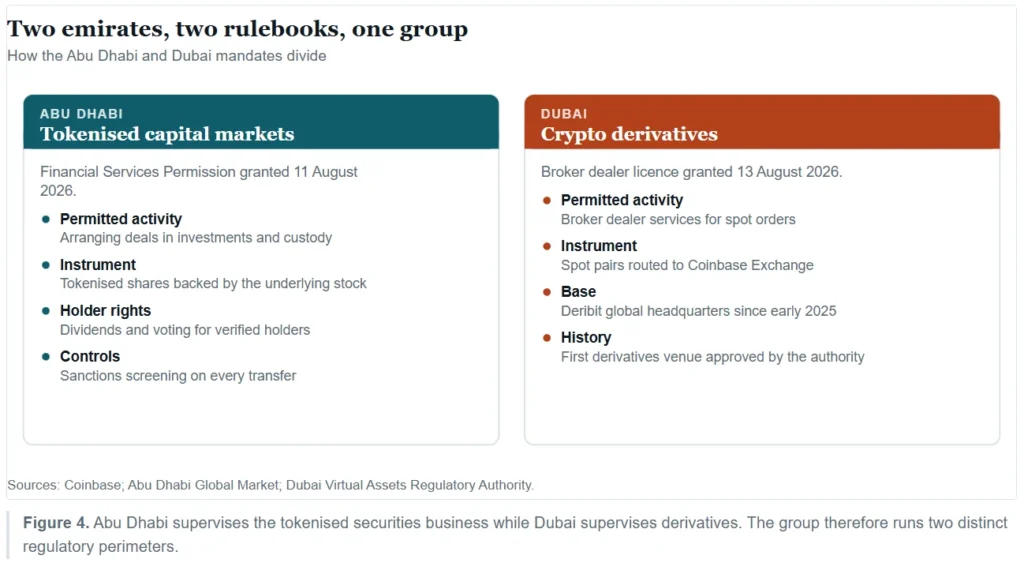1024x574 pixels.
Task: Click the orange bullet beside Instrument
Action: click(x=547, y=246)
